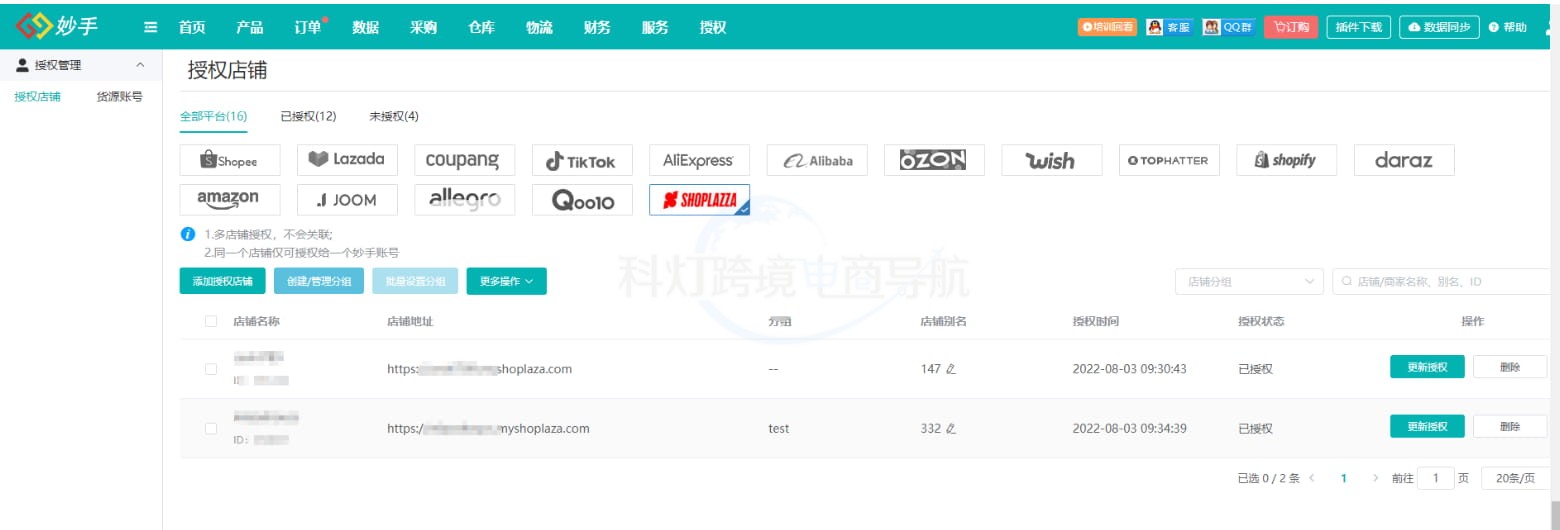
Task: Open the 财务 menu
Action: click(597, 28)
